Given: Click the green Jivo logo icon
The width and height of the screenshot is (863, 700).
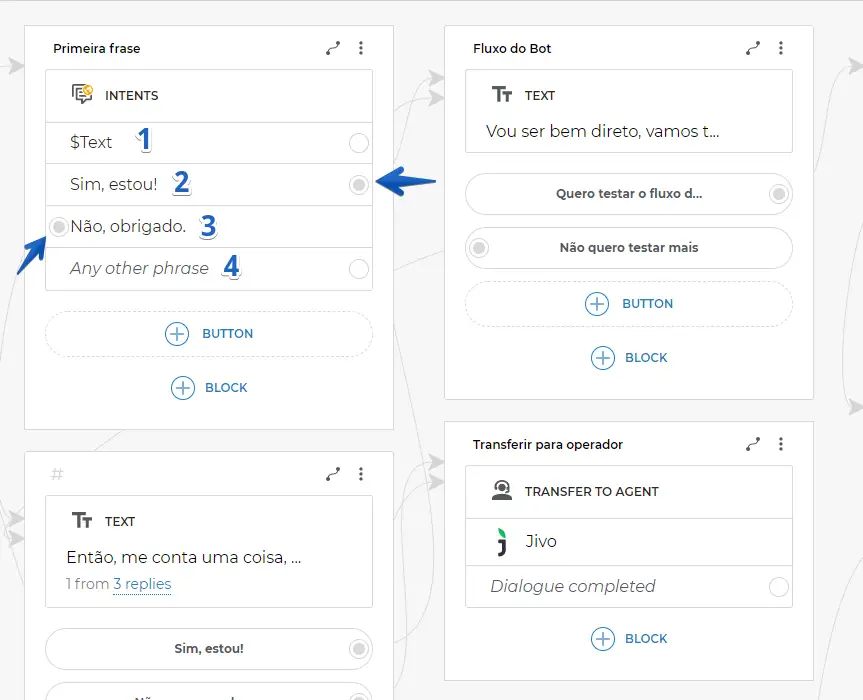Looking at the screenshot, I should (502, 541).
